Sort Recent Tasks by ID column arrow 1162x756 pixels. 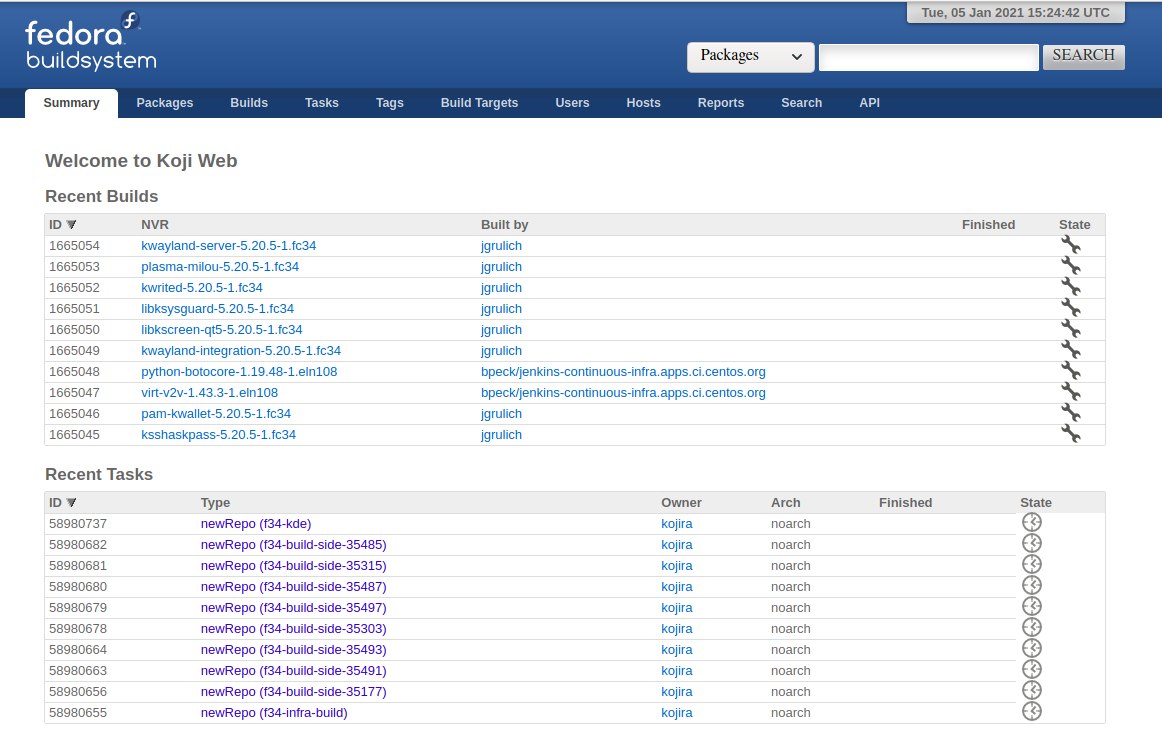click(x=71, y=503)
